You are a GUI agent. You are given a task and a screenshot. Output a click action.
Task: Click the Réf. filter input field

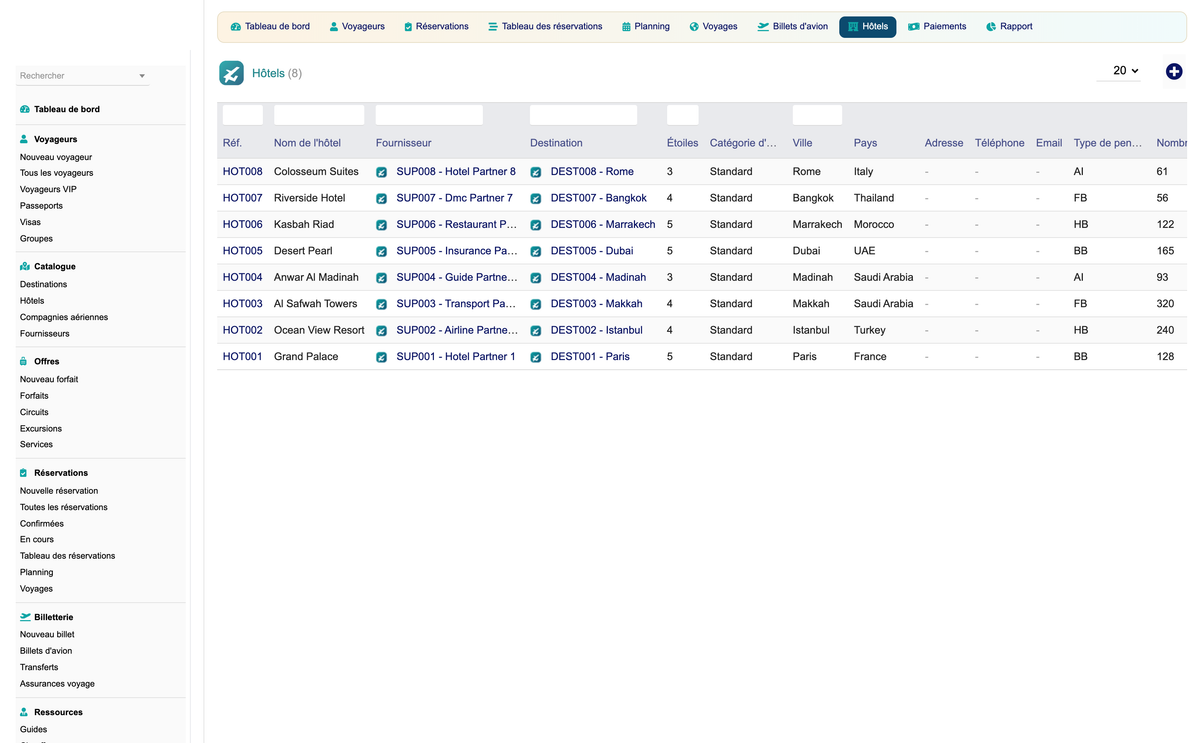(x=243, y=115)
